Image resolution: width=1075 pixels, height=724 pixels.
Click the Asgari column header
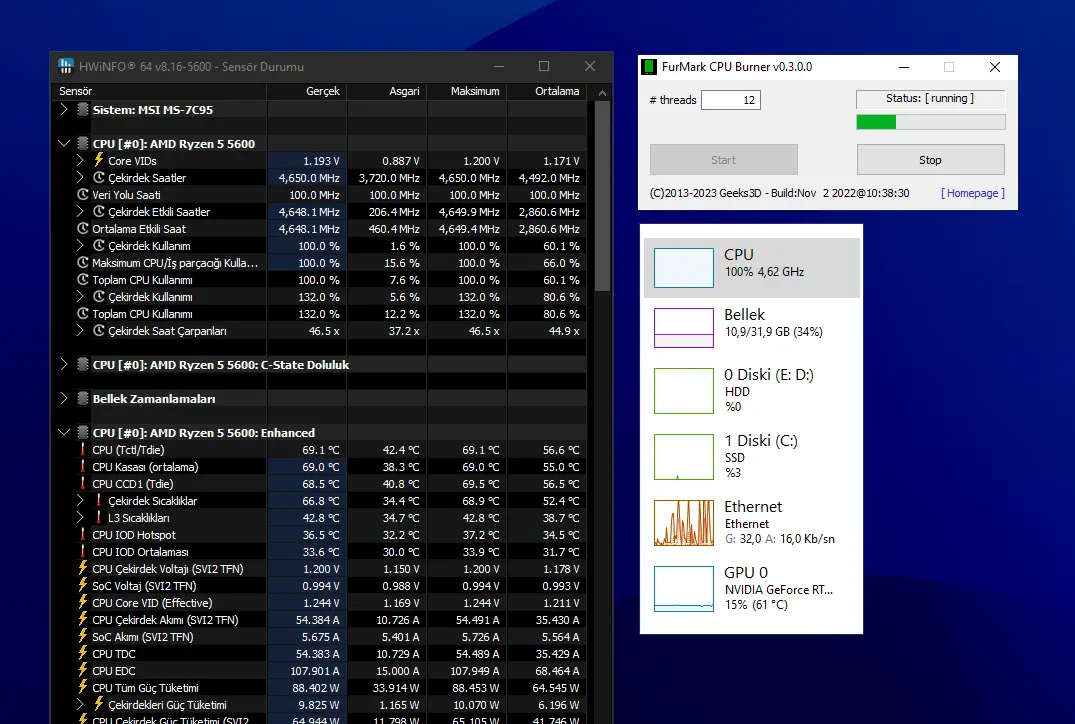[387, 91]
